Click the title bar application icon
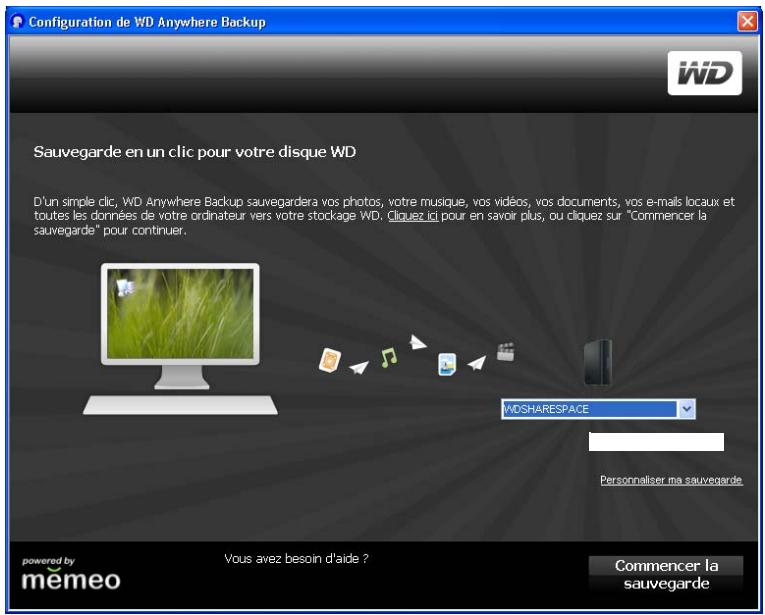The image size is (765, 615). [x=18, y=22]
